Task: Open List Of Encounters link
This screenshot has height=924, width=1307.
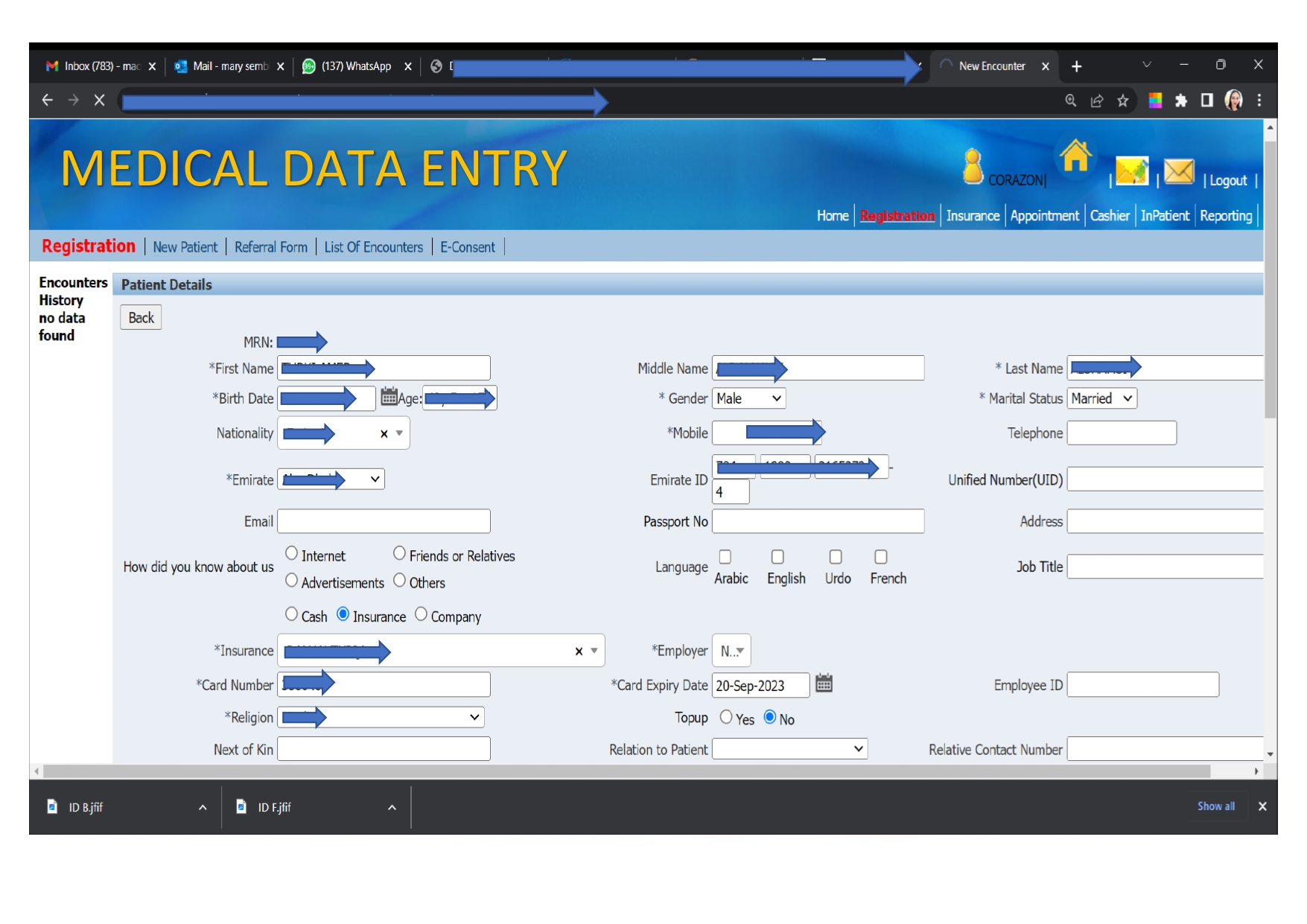Action: [x=374, y=247]
